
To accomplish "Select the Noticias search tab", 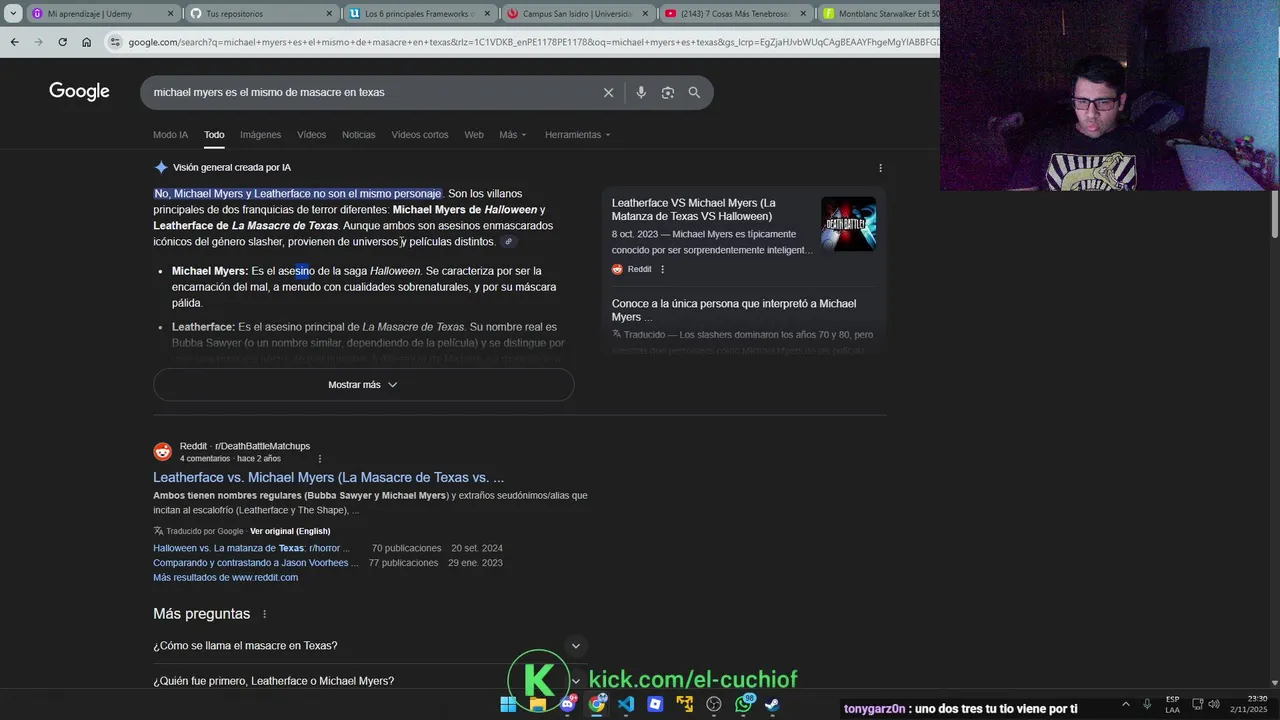I will (359, 135).
